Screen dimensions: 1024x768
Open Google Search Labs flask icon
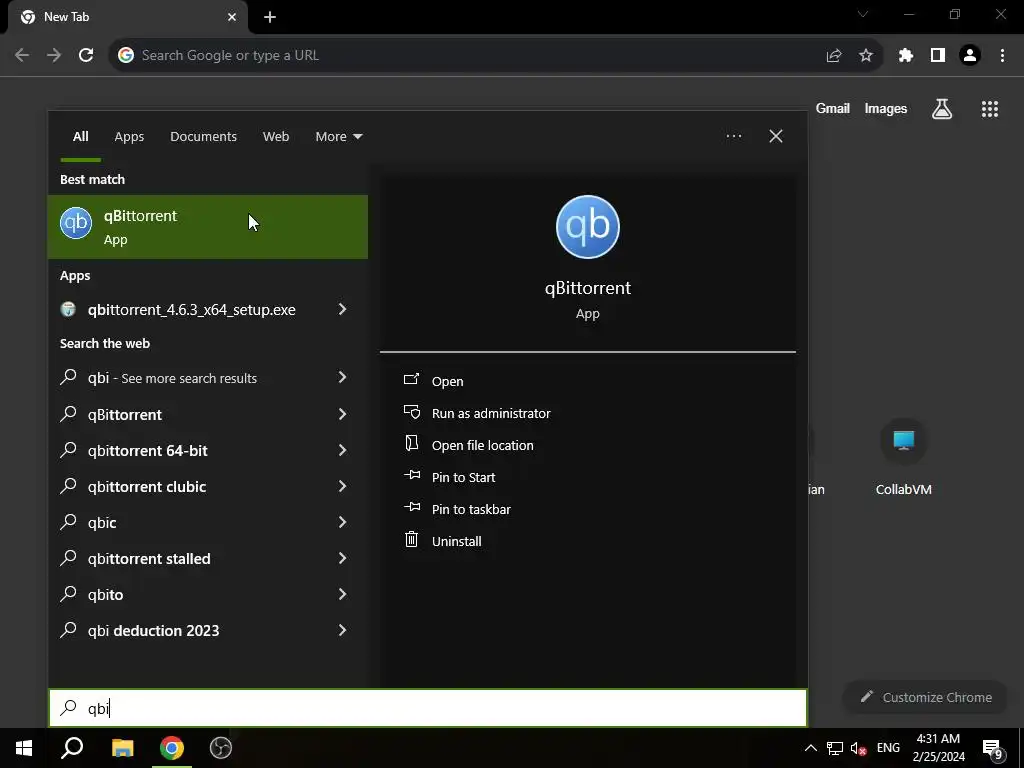tap(942, 108)
